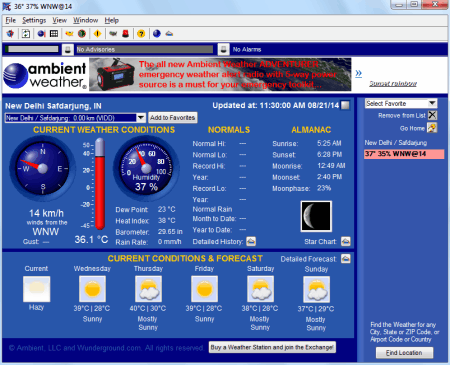Click the progress bar in the advisory strip
Viewport: 450px width, 365px height.
[x=32, y=49]
